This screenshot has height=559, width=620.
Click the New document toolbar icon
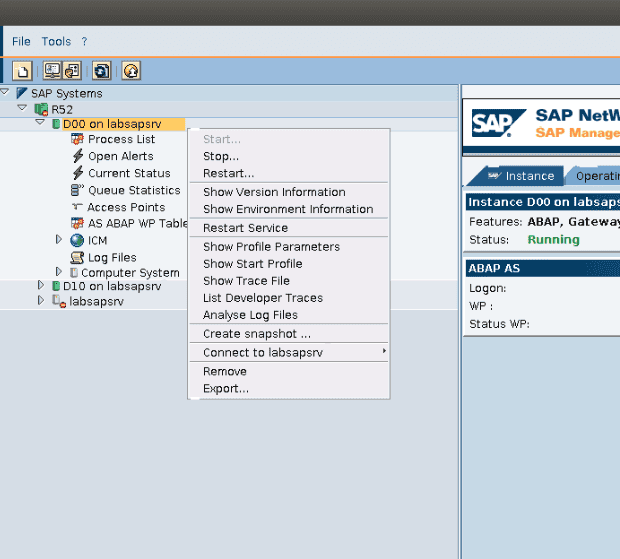(x=22, y=71)
